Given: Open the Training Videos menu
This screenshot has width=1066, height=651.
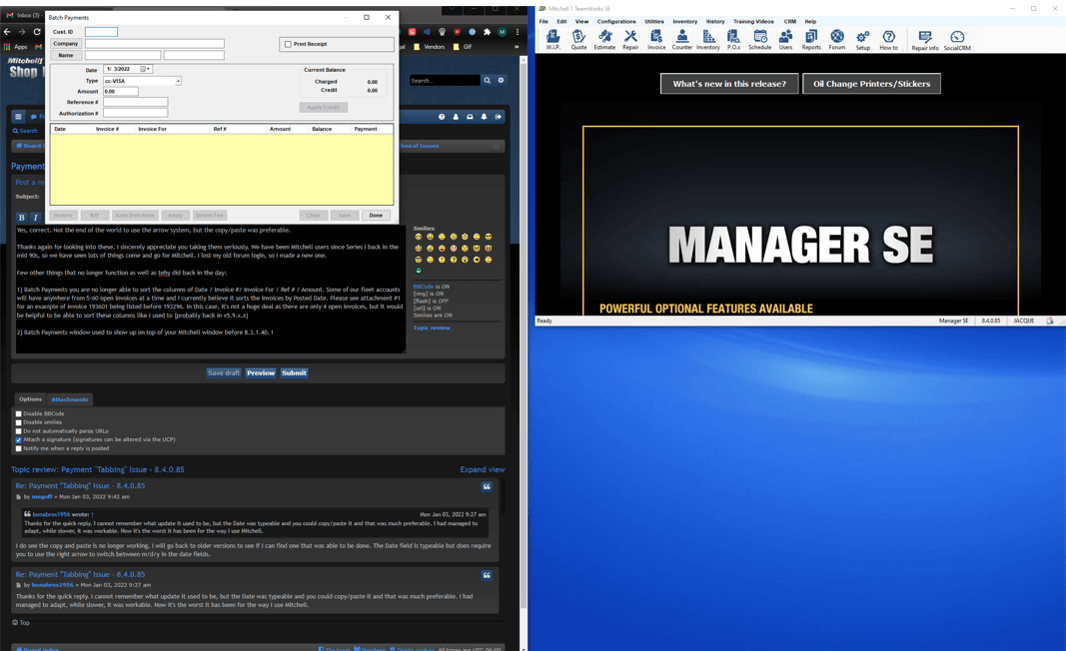Looking at the screenshot, I should tap(753, 22).
